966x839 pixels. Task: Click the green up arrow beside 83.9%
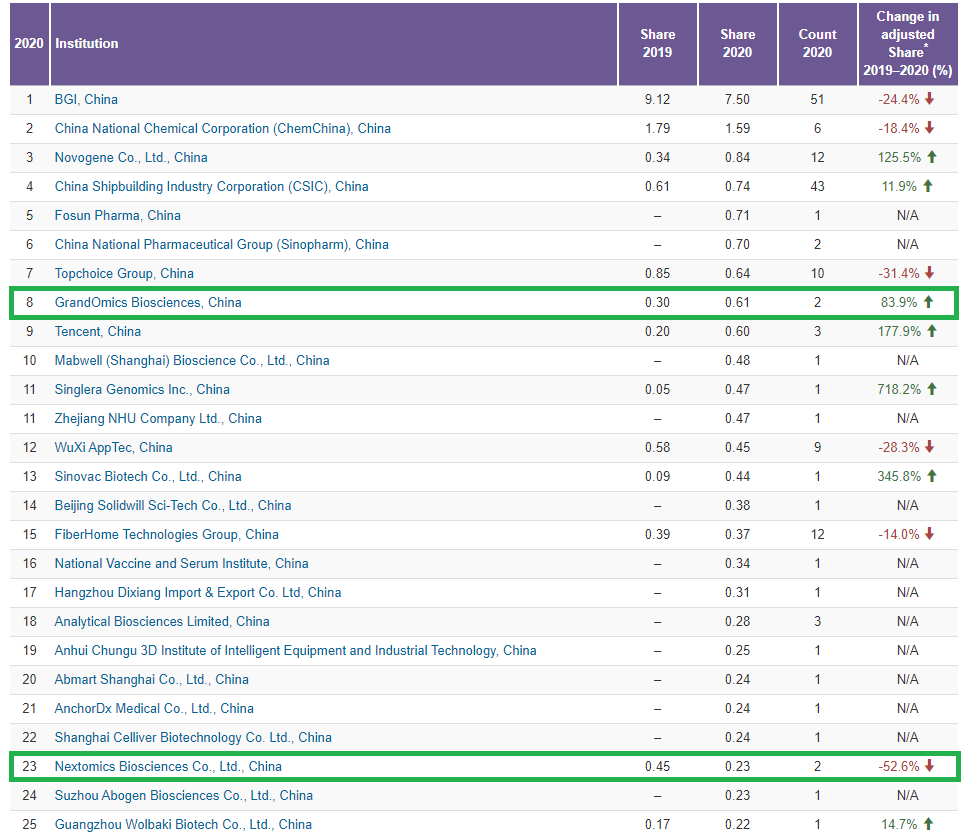[x=928, y=301]
